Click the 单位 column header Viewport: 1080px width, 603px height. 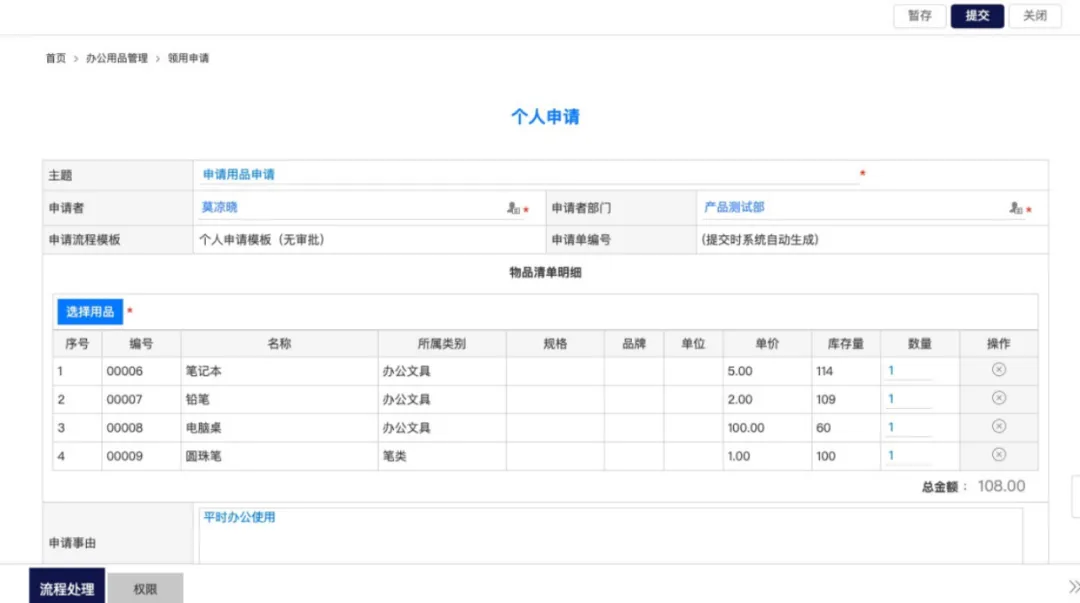coord(693,343)
